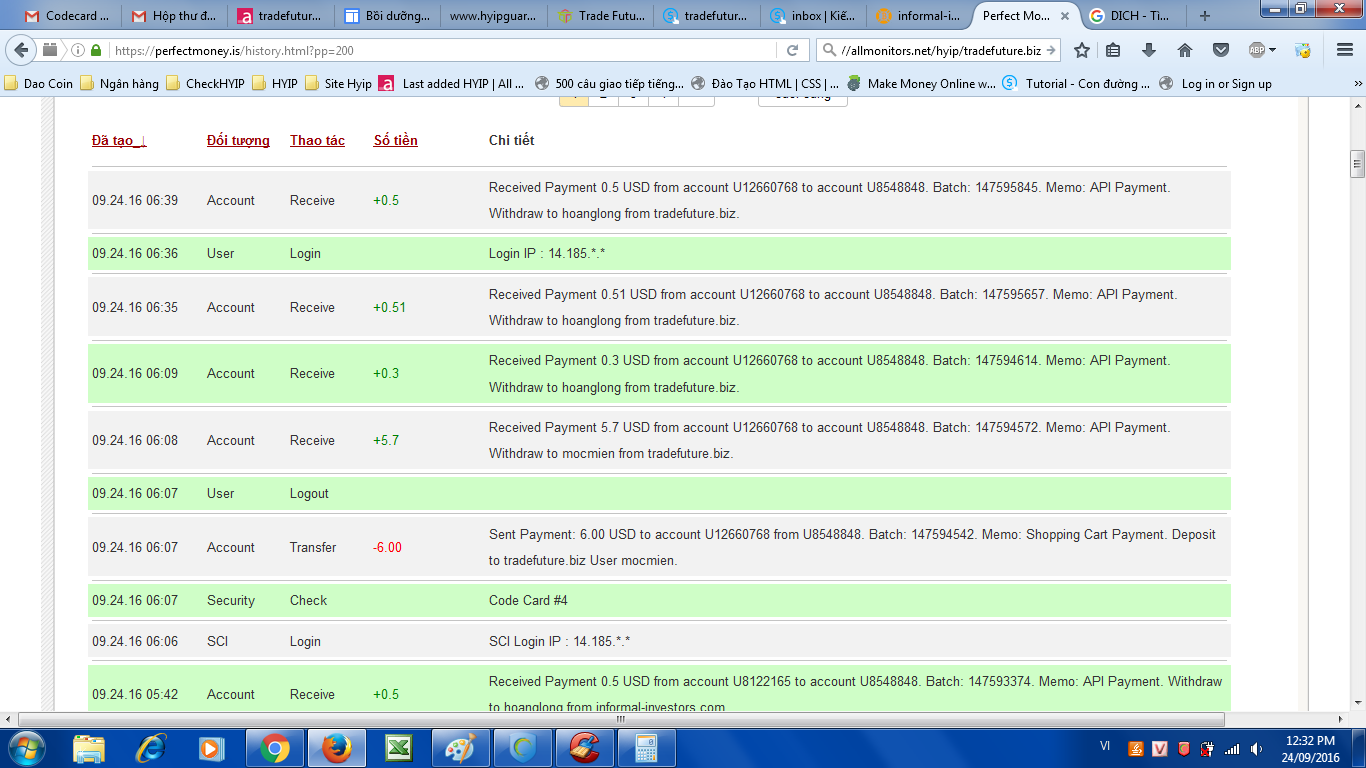Select the +0.51 received amount

[x=390, y=307]
